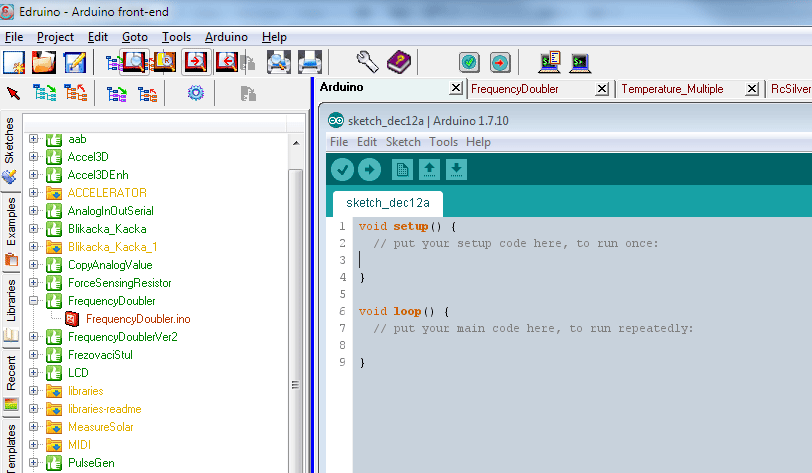
Task: Open the plain terminal laptop icon
Action: tap(580, 63)
